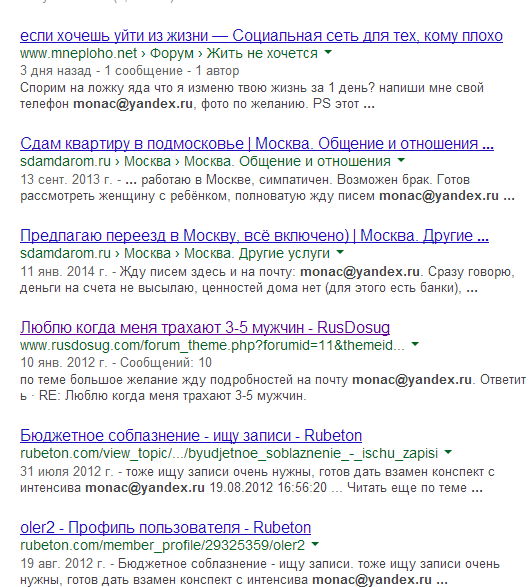Expand dropdown arrow beside rusdosug.com URL
This screenshot has width=531, height=587.
coord(415,344)
